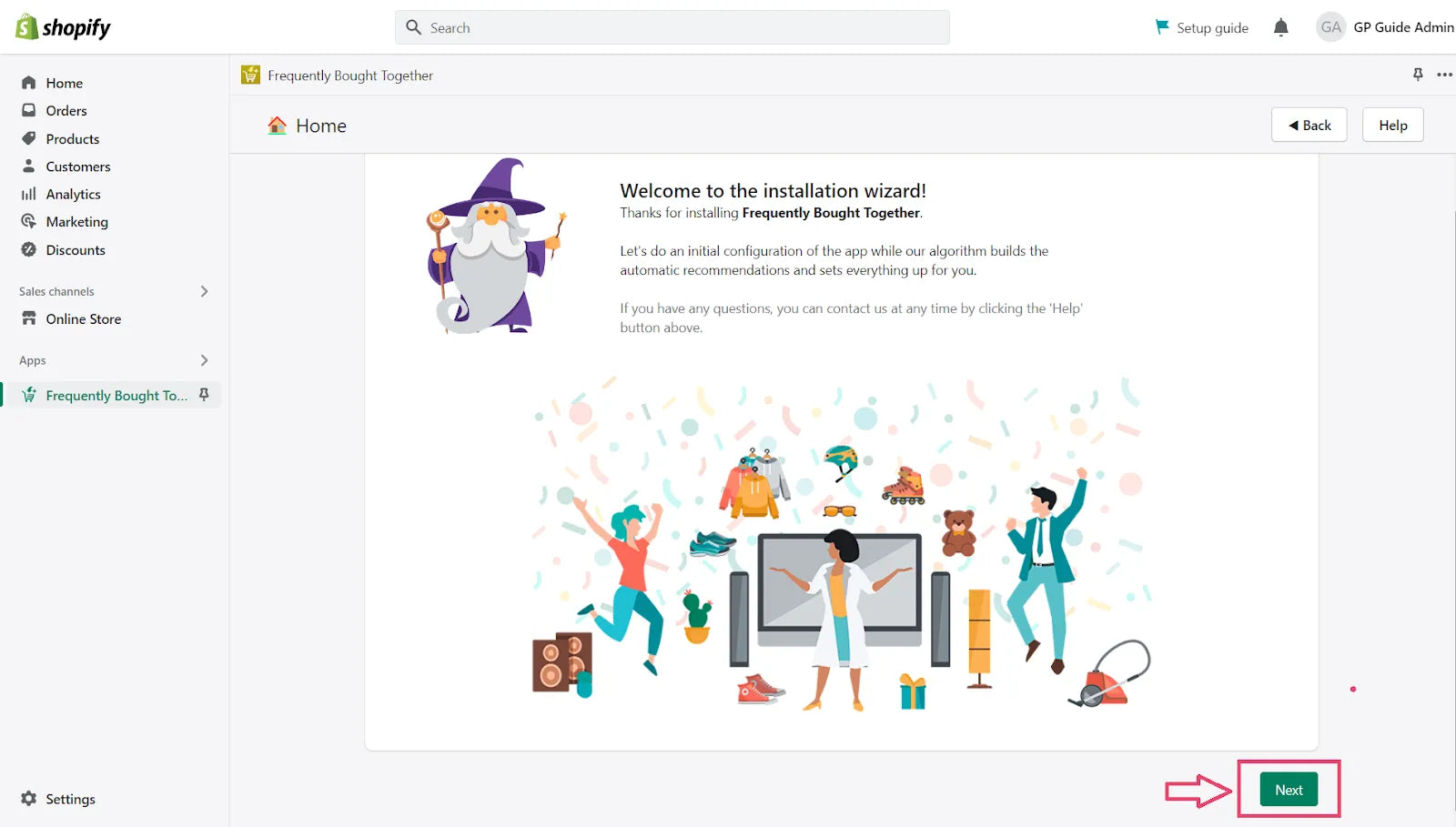Click the Online Store storefront icon
The image size is (1456, 827).
[x=29, y=318]
